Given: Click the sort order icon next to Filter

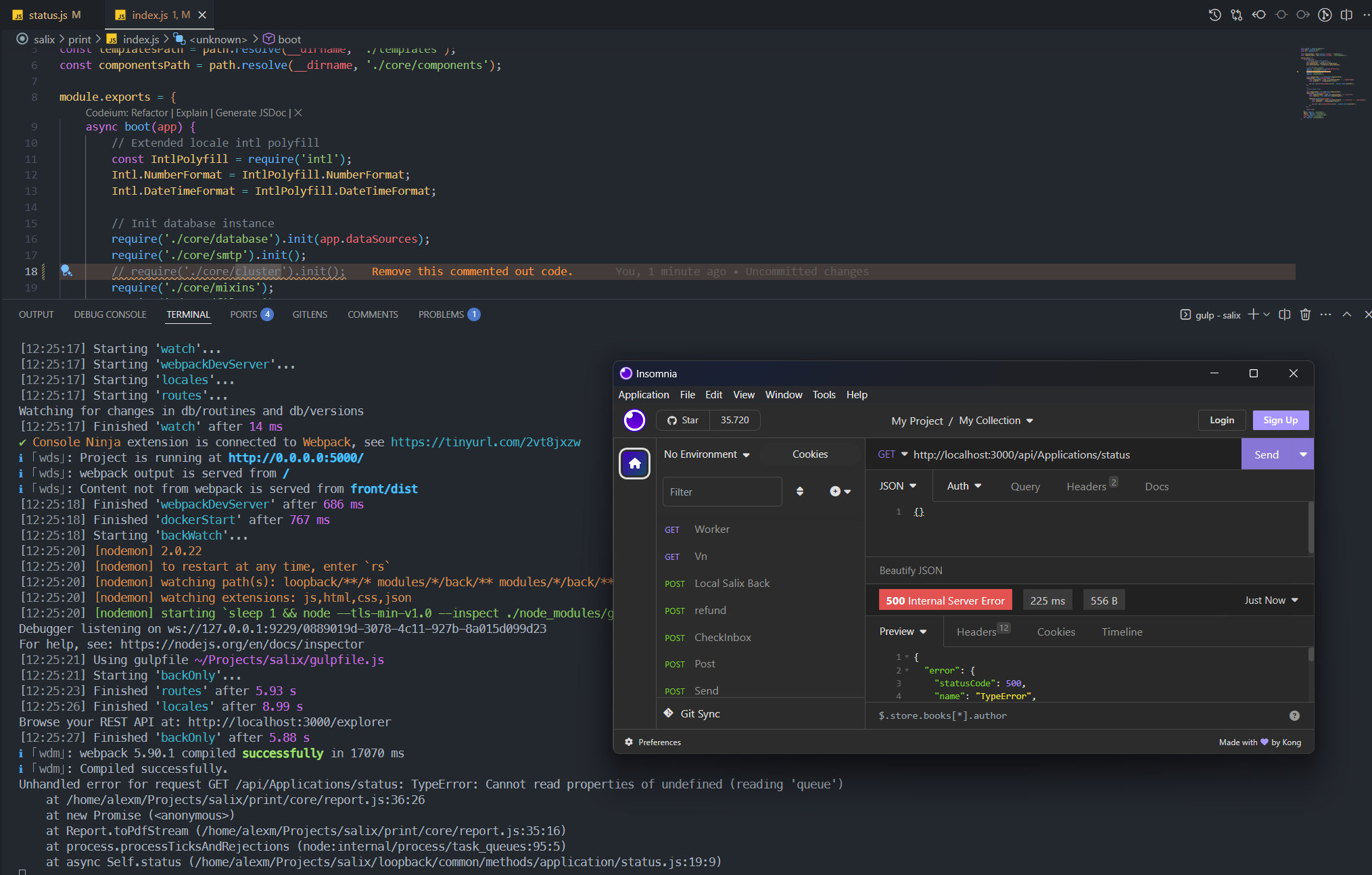Looking at the screenshot, I should (x=800, y=492).
